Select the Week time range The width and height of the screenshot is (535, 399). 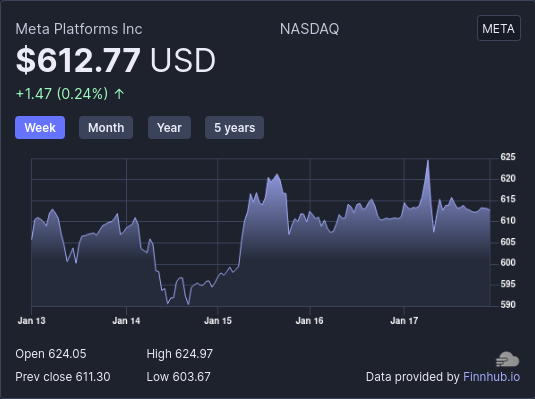(x=40, y=128)
